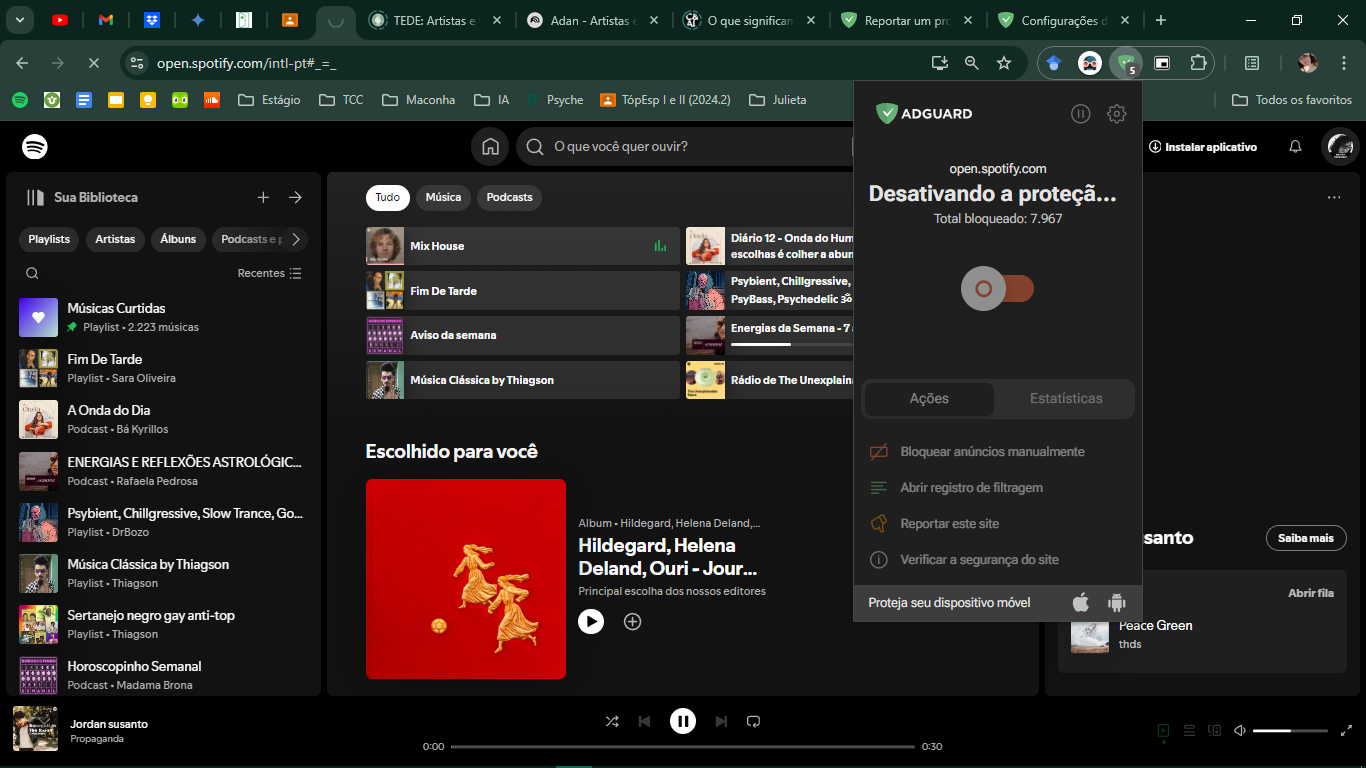Image resolution: width=1366 pixels, height=768 pixels.
Task: Select the Música filter chip
Action: point(443,197)
